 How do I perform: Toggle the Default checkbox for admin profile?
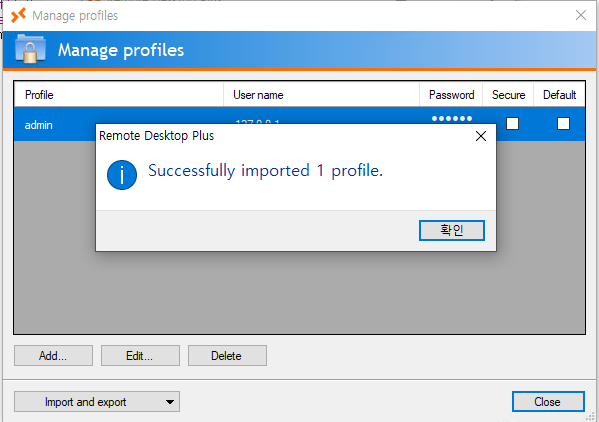click(563, 124)
